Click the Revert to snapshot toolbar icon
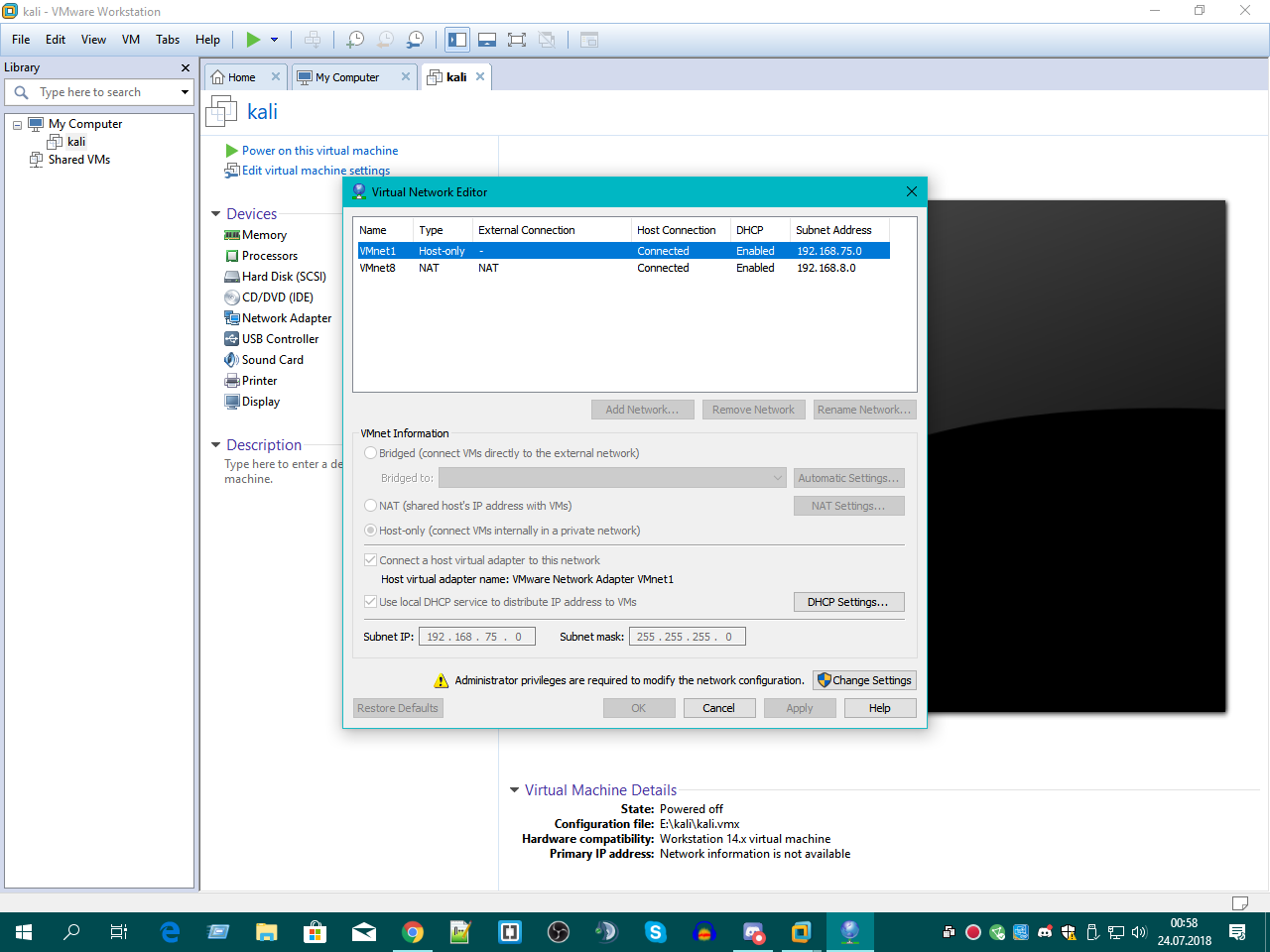 click(x=386, y=40)
